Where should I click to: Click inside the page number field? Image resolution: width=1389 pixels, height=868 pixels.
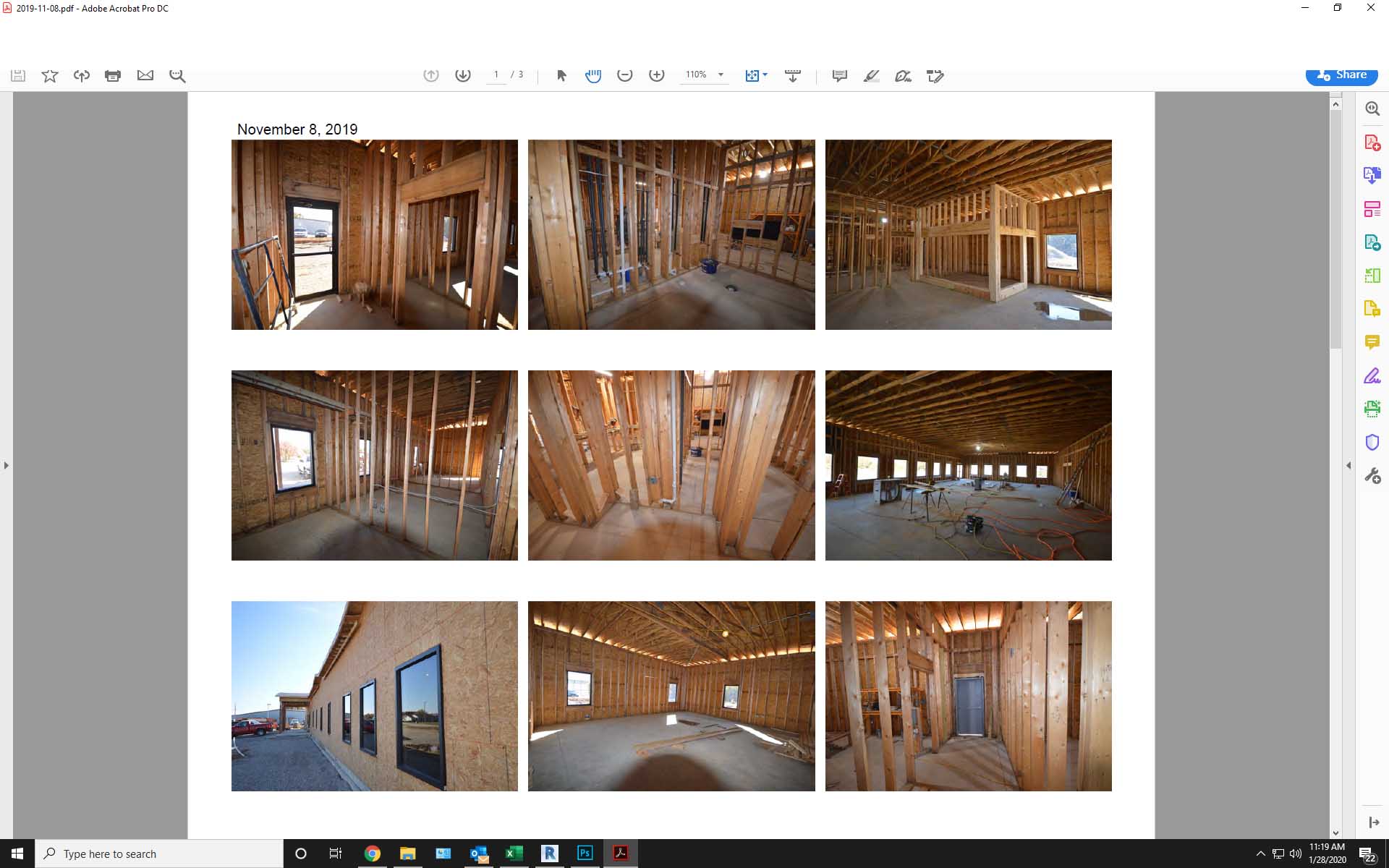click(x=496, y=75)
